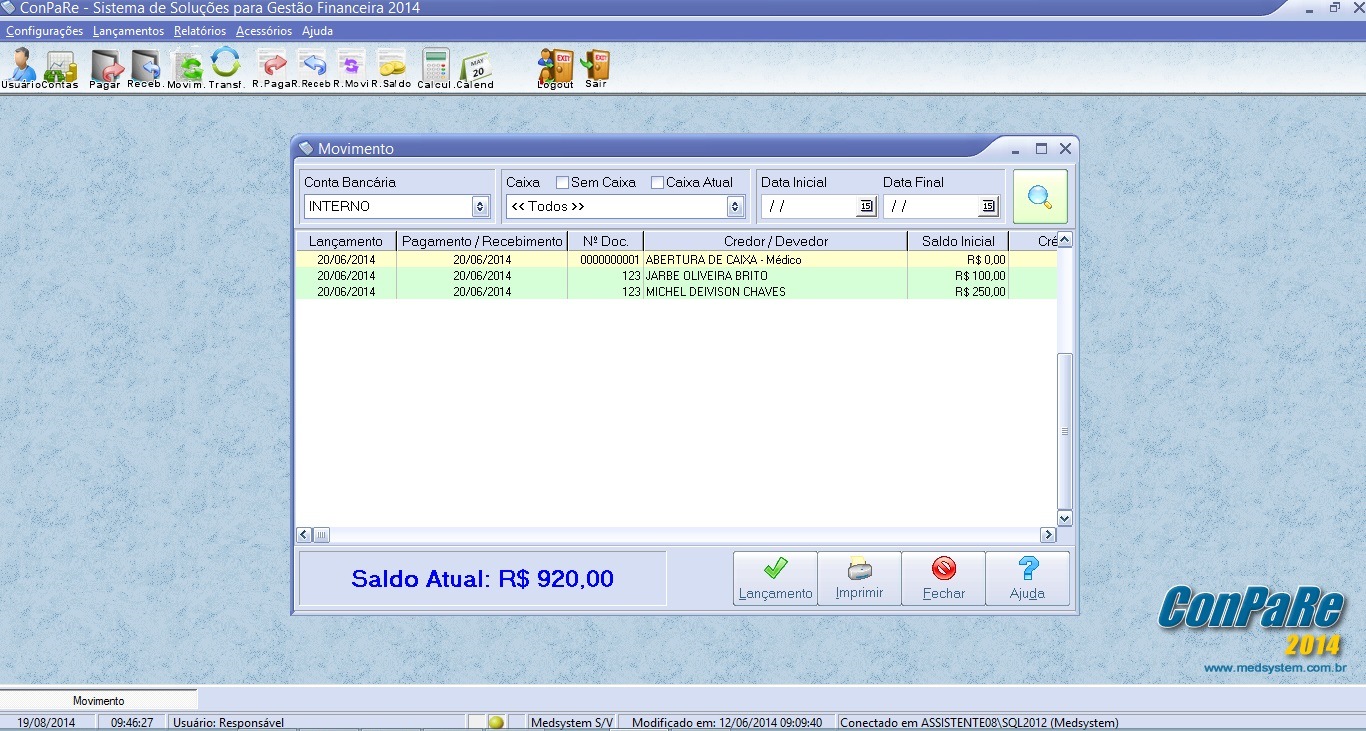Sort by Credor / Devedor column header
The width and height of the screenshot is (1366, 731).
[x=776, y=241]
